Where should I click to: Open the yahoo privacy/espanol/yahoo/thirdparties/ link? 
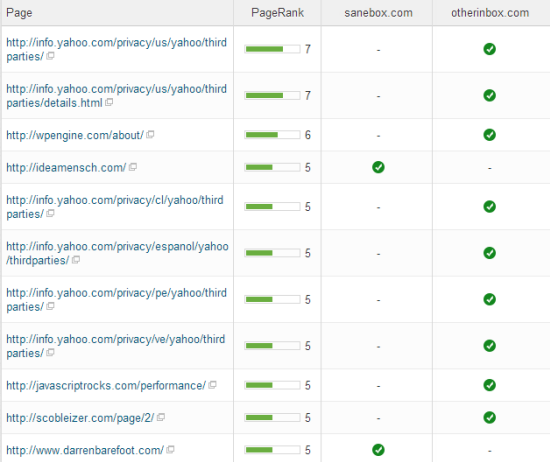click(117, 253)
